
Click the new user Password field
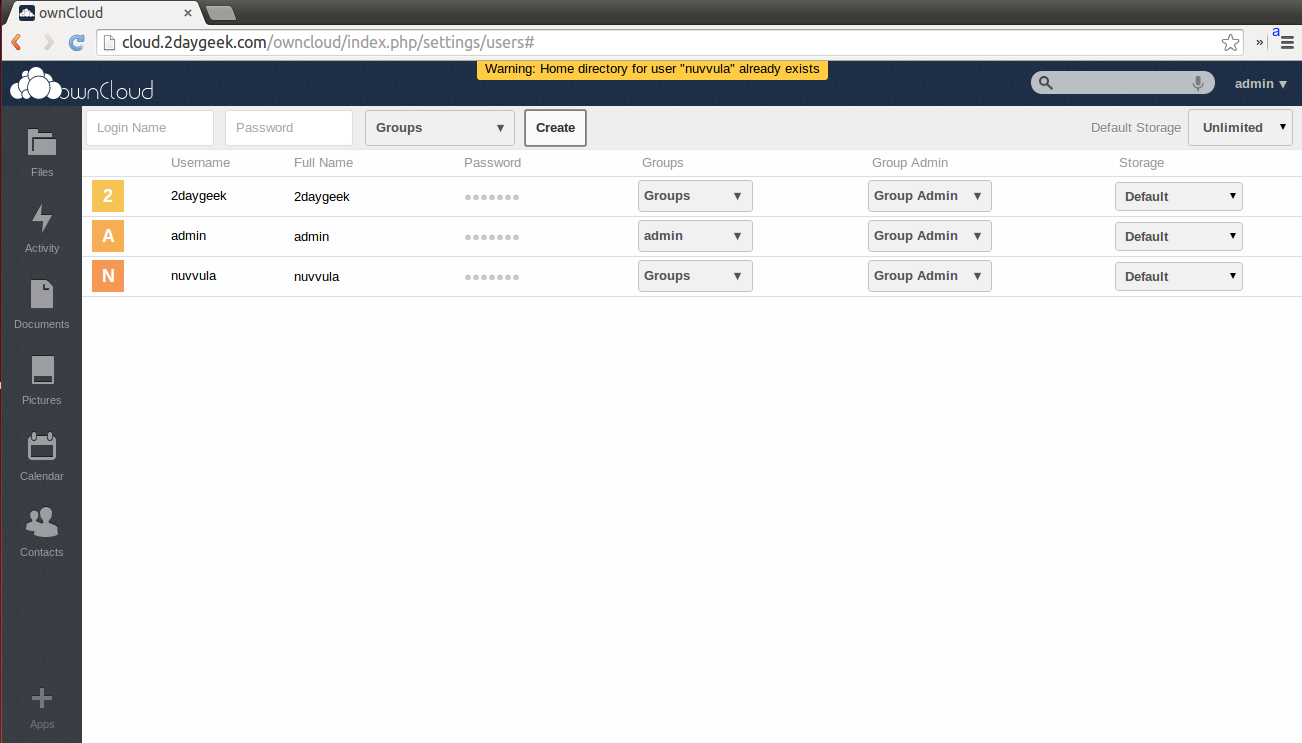(289, 128)
